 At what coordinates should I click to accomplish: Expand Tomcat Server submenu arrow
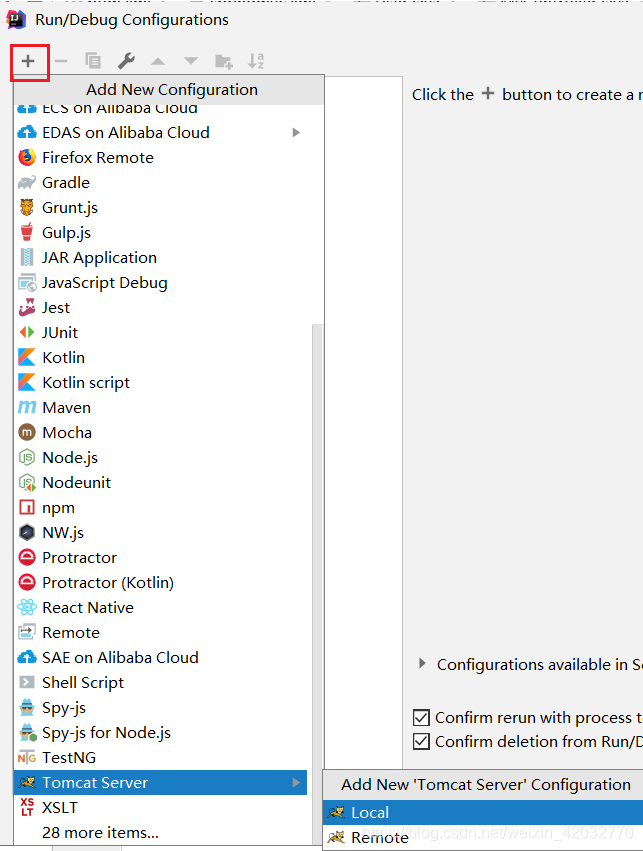click(x=296, y=782)
